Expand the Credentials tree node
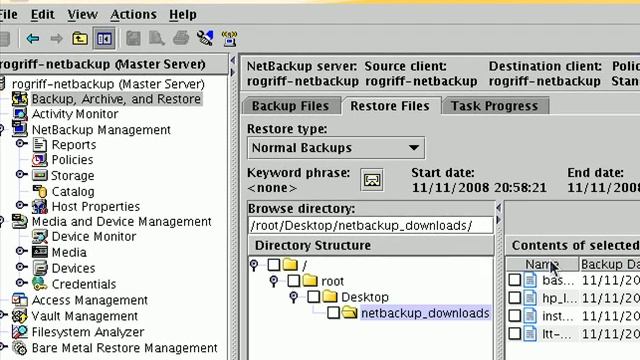640x360 pixels. [21, 282]
